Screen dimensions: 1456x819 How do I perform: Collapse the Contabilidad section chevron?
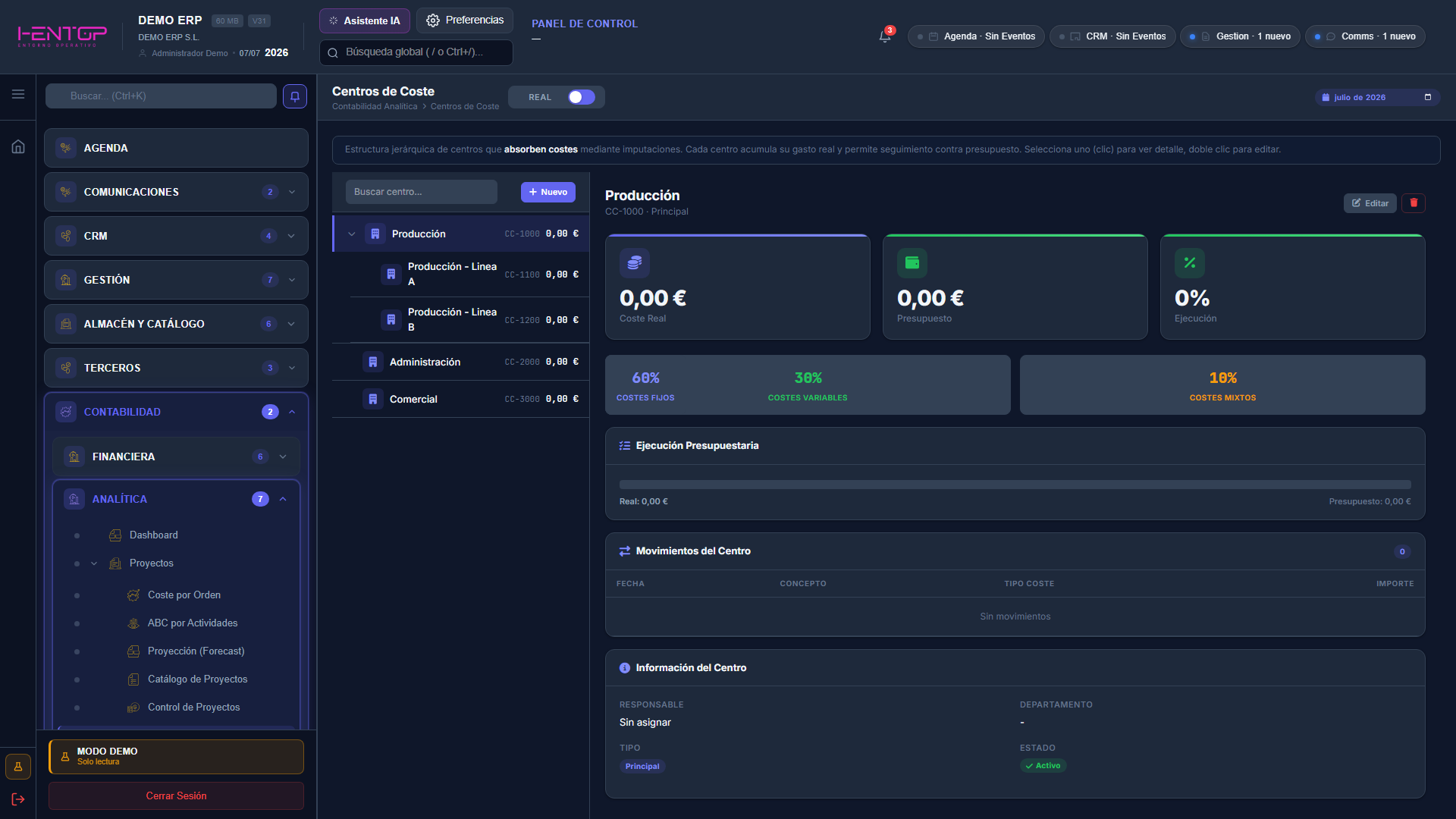tap(292, 412)
